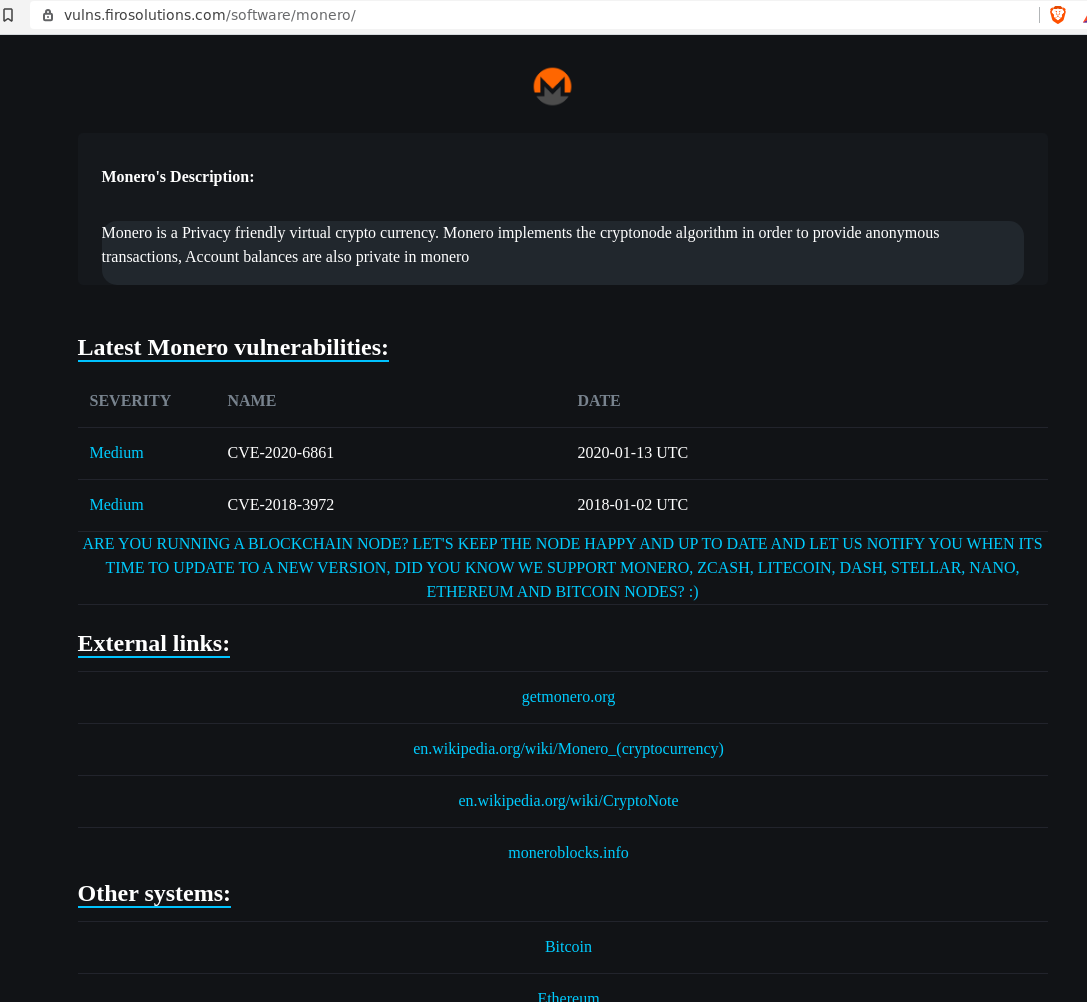The height and width of the screenshot is (1002, 1087).
Task: Open the Ethereum system link
Action: (568, 996)
